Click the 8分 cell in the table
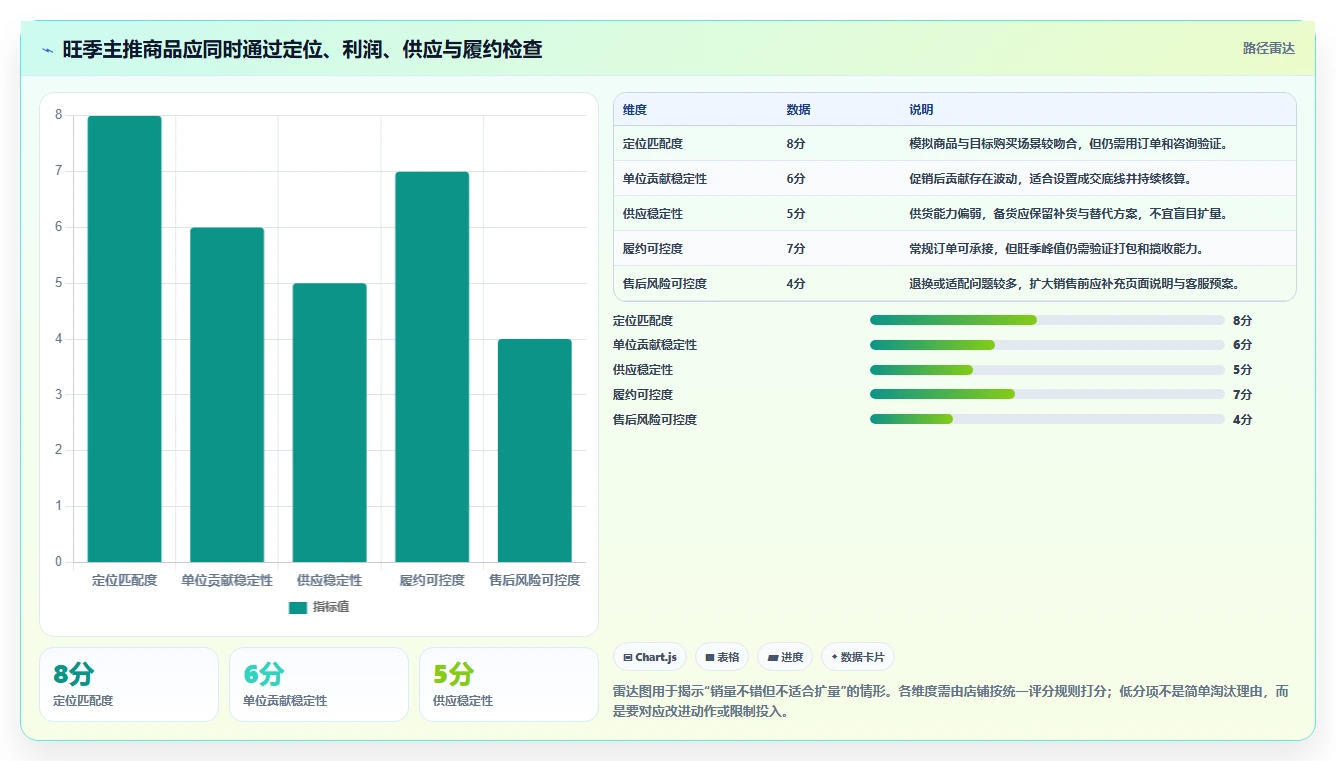The height and width of the screenshot is (761, 1336). click(796, 144)
